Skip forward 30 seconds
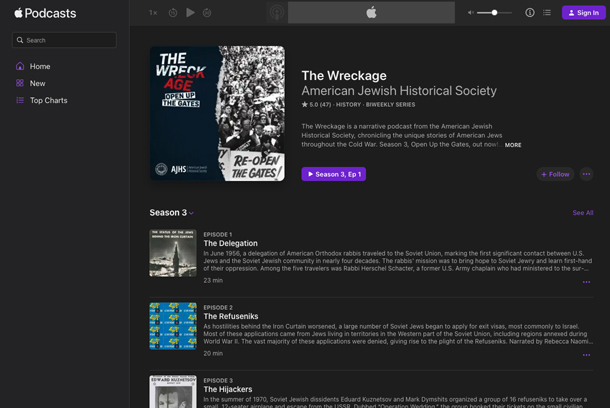610x408 pixels. coord(207,13)
